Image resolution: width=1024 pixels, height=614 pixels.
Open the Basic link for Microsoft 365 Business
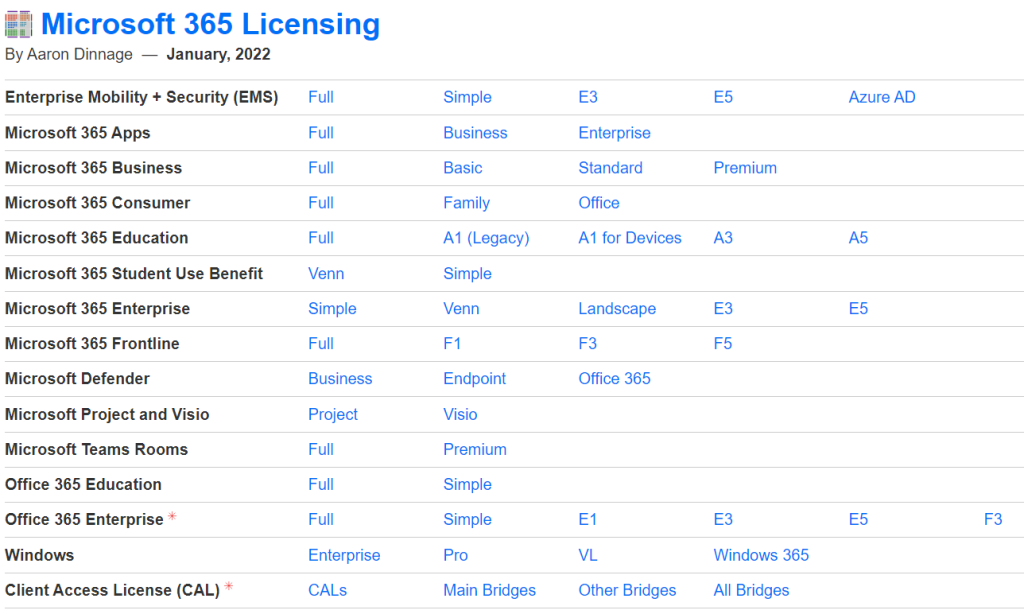coord(462,168)
